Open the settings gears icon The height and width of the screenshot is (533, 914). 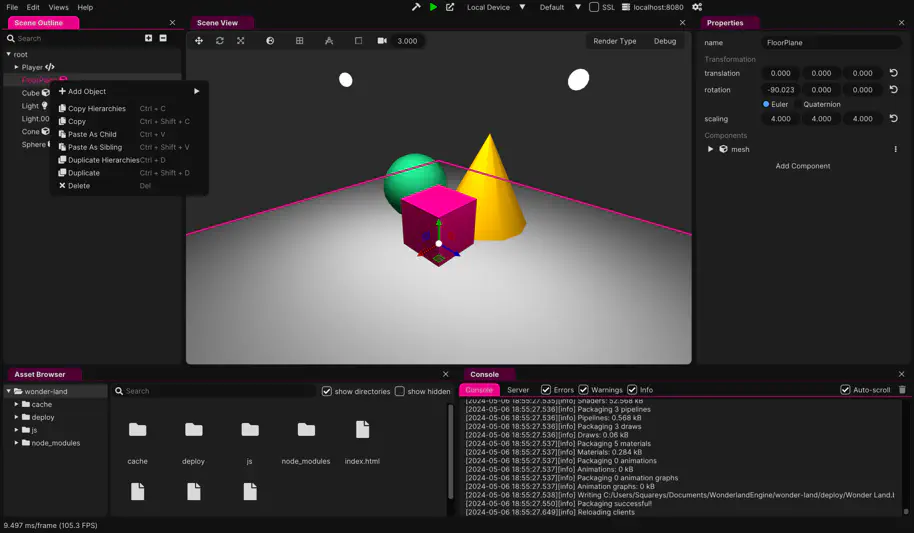point(697,7)
